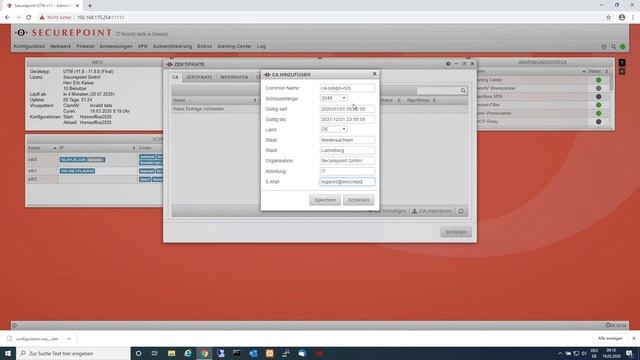Screen dimensions: 640x360
Task: Open the downloaded configuration file options arrow
Action: [69, 339]
